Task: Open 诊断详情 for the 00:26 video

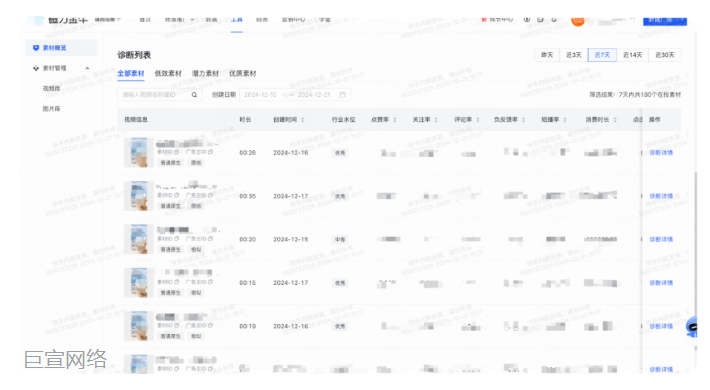Action: tap(661, 153)
